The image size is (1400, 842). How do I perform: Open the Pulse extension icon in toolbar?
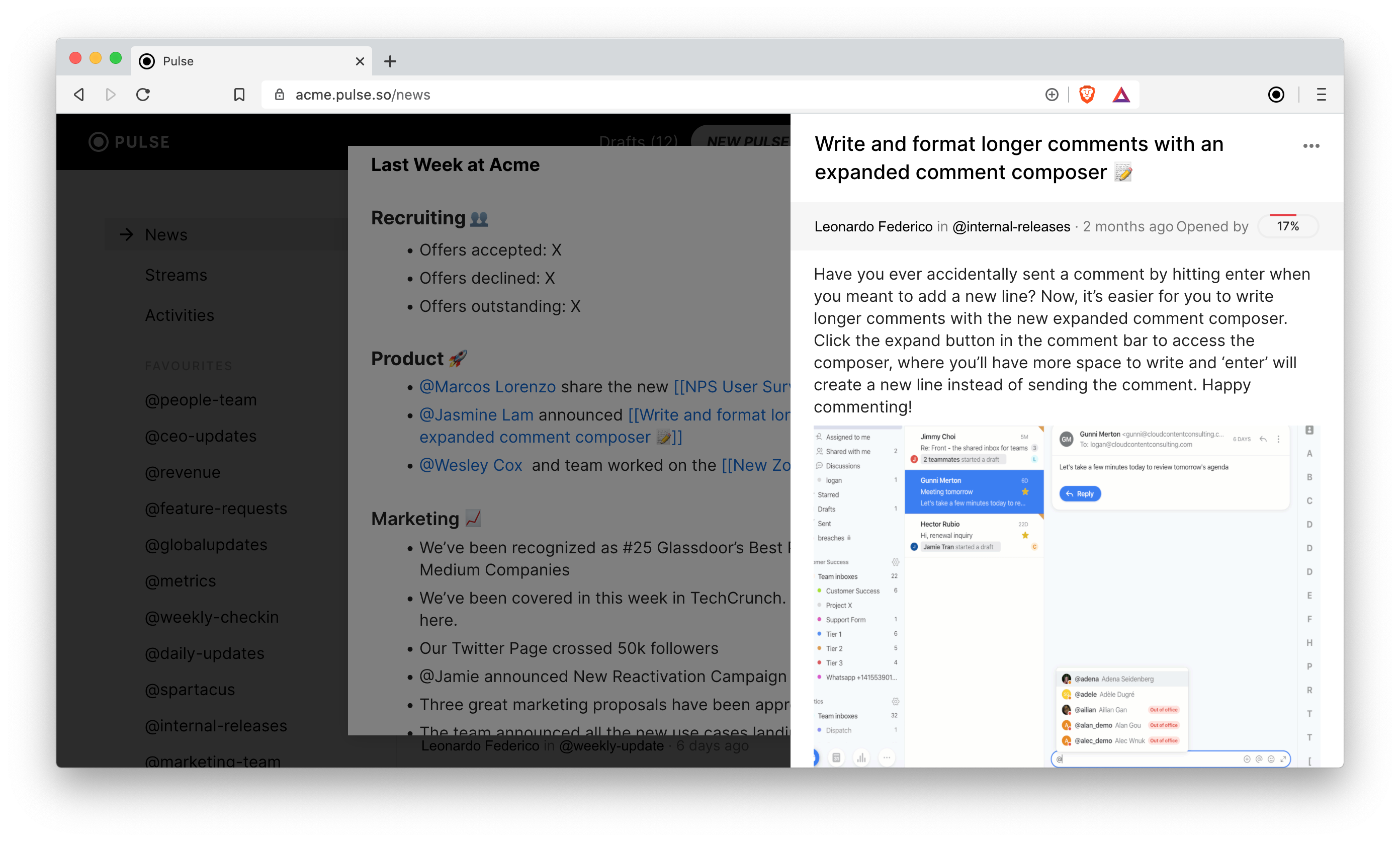[1276, 95]
